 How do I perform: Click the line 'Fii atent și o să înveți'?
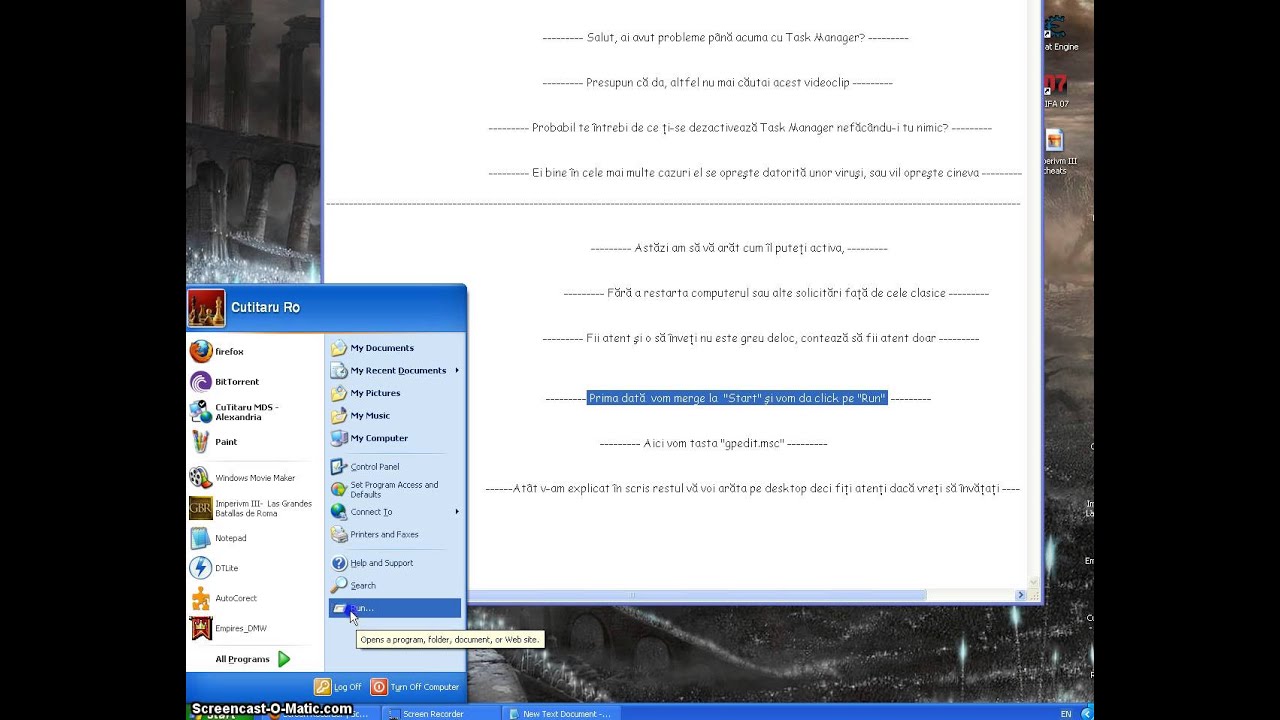(x=760, y=338)
